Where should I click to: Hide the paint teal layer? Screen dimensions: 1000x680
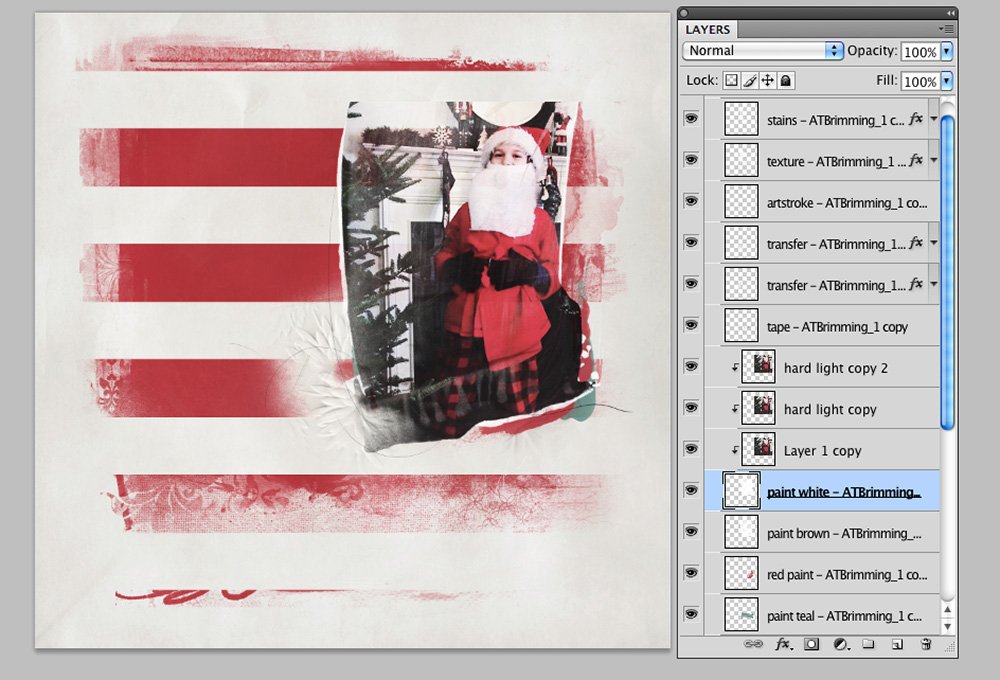(x=691, y=614)
